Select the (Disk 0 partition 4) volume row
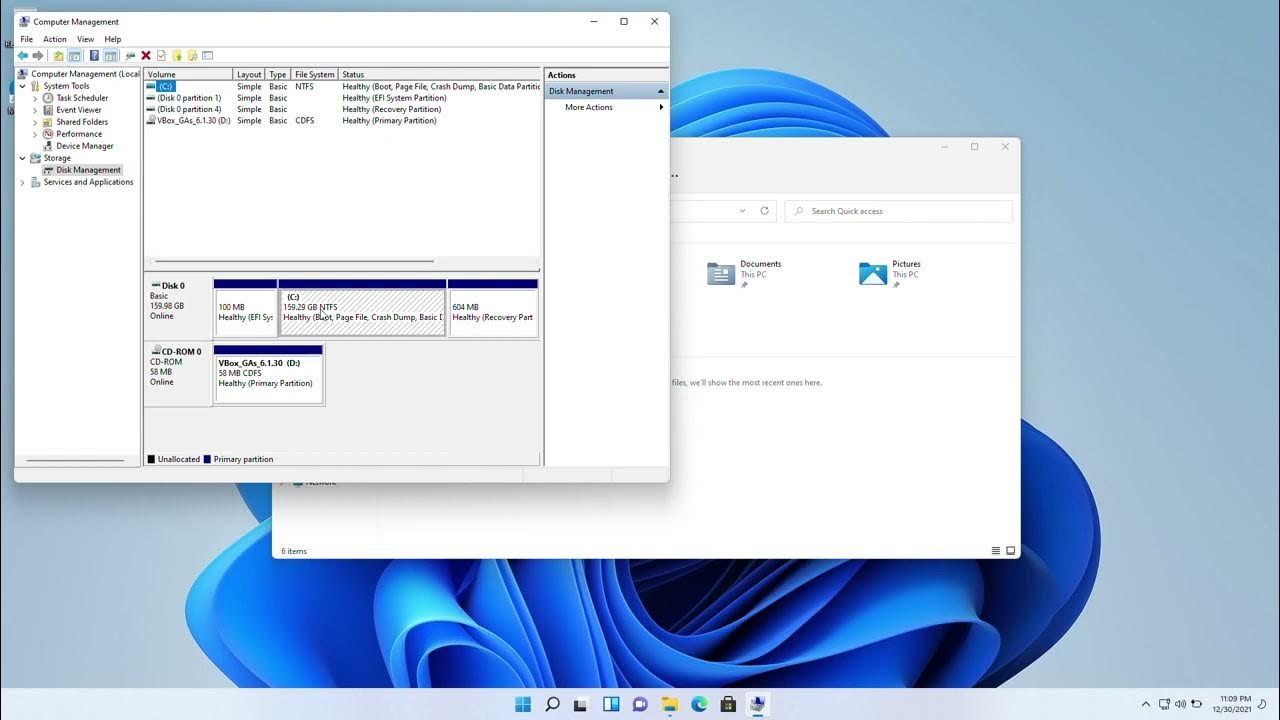The image size is (1280, 720). point(342,109)
